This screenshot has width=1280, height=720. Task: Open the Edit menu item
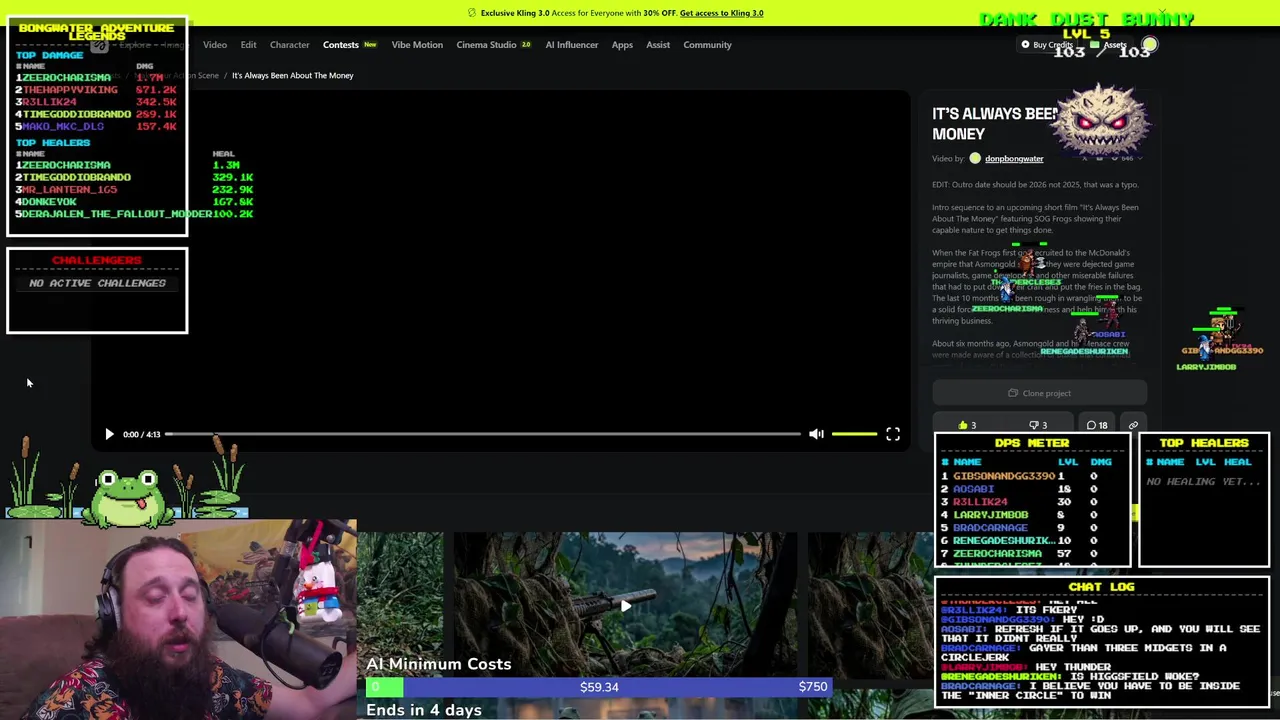tap(248, 44)
